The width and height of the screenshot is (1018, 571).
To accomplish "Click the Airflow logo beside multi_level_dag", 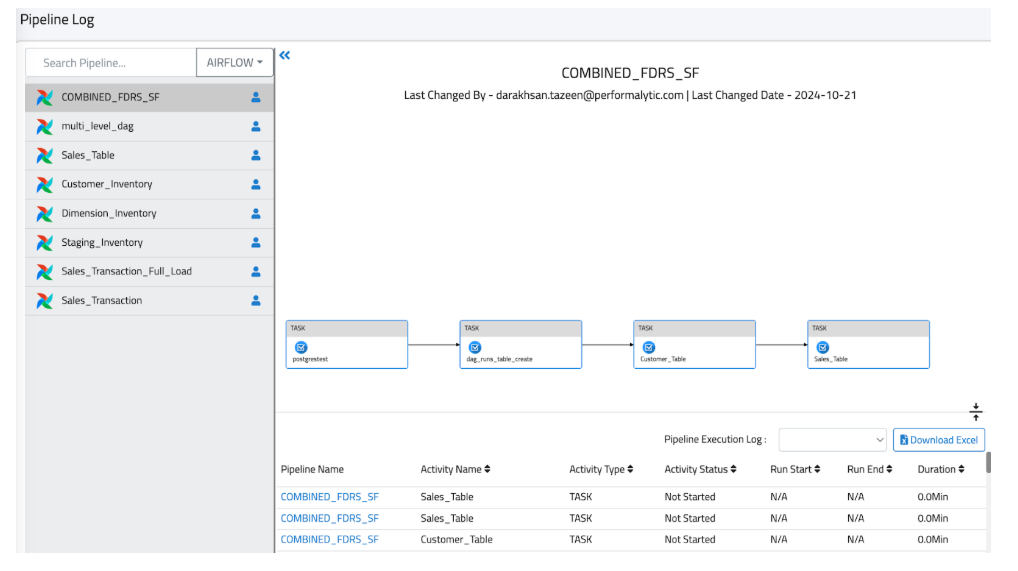I will (45, 127).
